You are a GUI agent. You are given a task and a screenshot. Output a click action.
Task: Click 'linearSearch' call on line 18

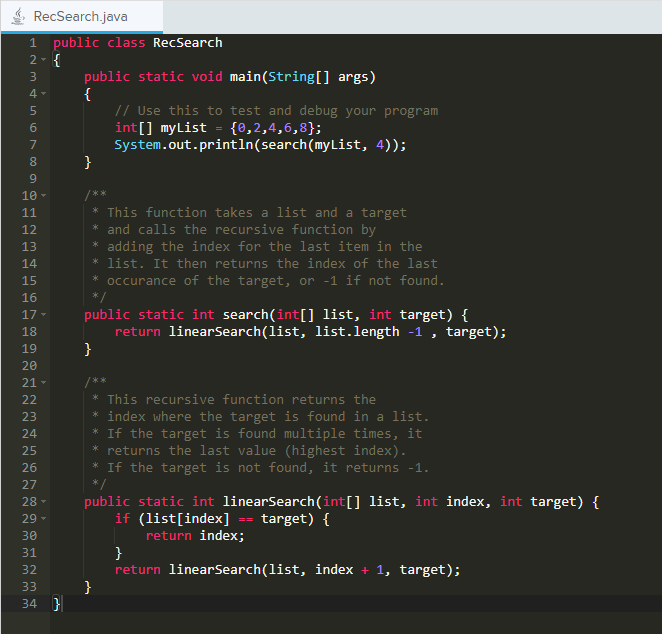(x=214, y=332)
